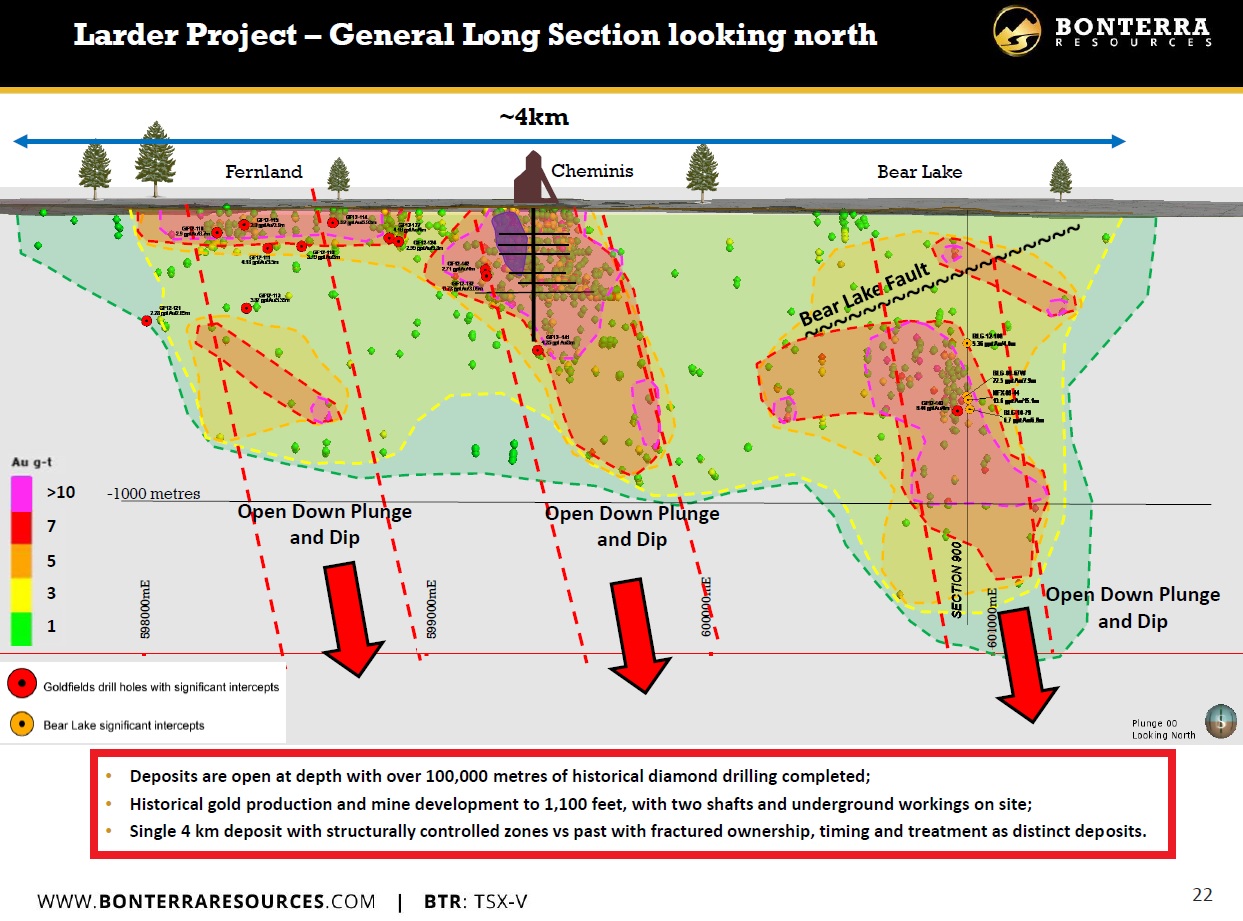
Task: Click the magenta >10 g/t legend swatch
Action: pos(23,492)
